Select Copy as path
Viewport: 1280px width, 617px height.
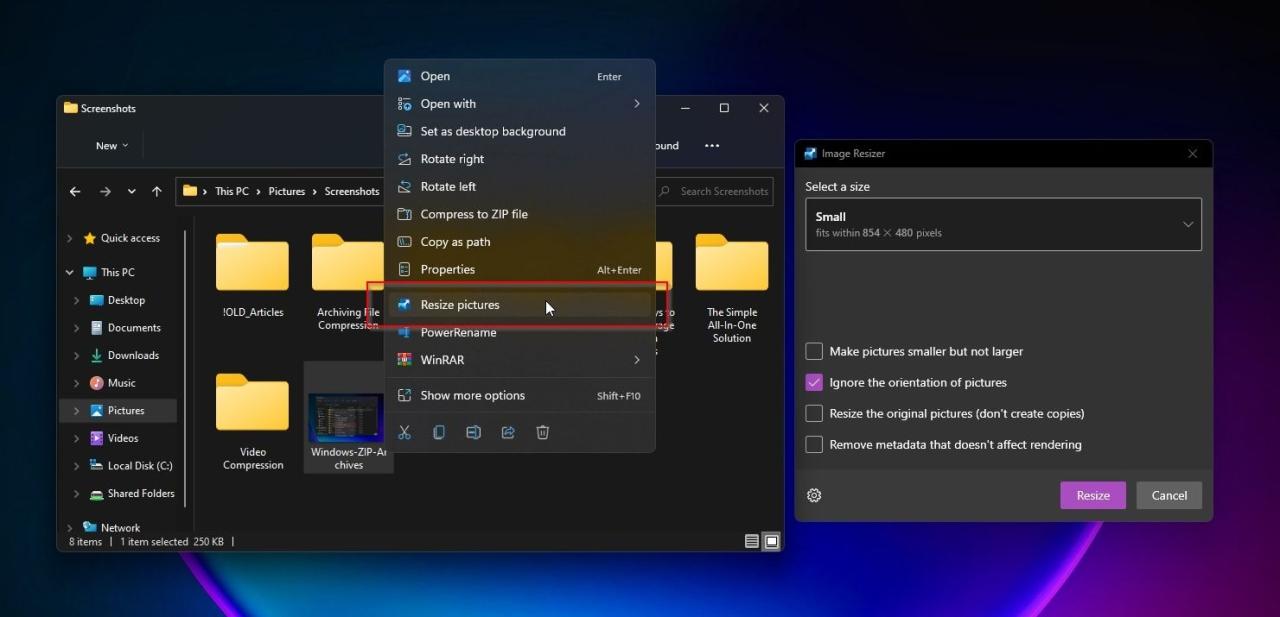point(520,242)
